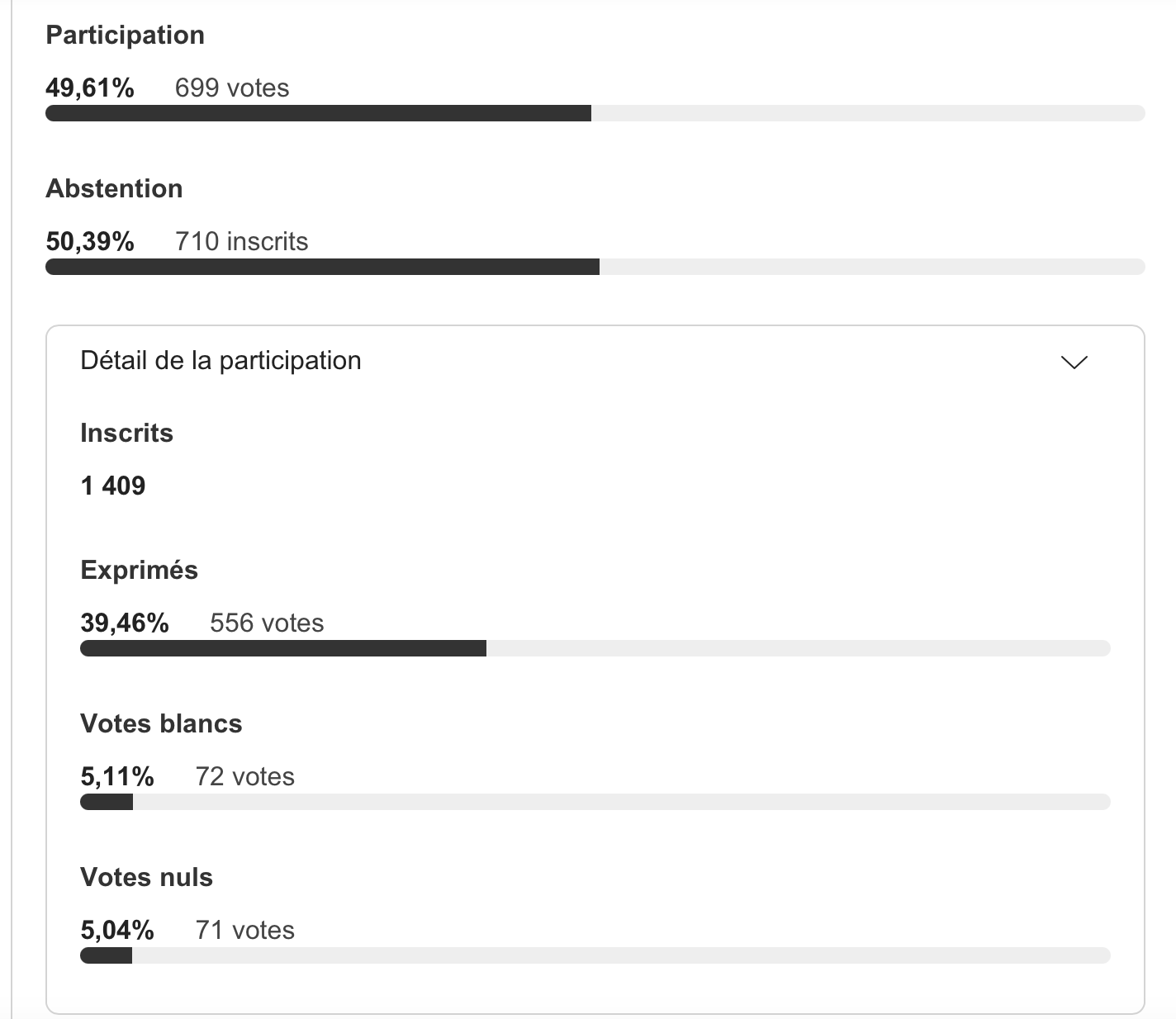Click the 699 votes label
The height and width of the screenshot is (1019, 1176).
pos(232,88)
